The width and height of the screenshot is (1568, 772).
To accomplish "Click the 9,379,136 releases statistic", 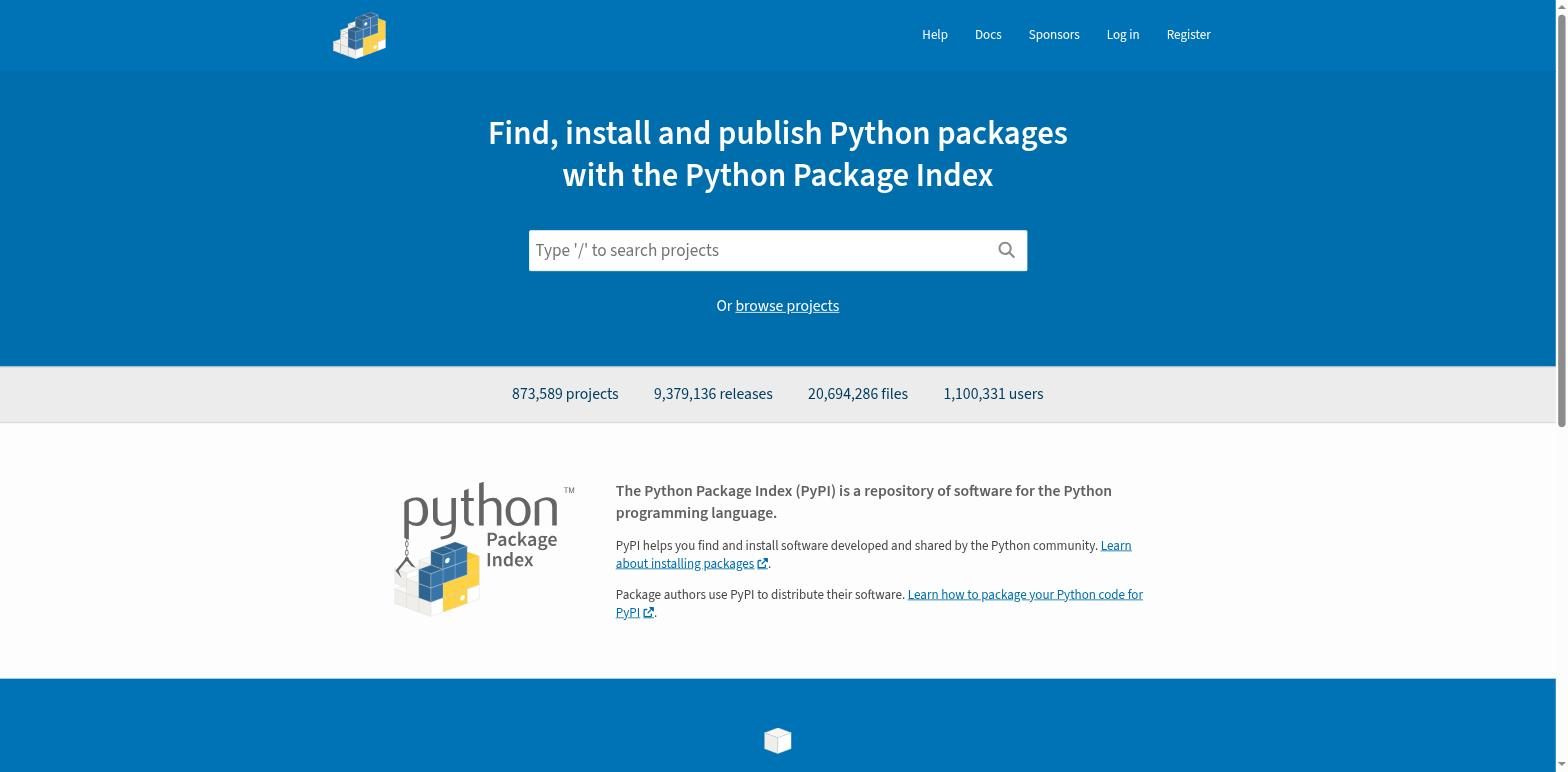I will (713, 394).
